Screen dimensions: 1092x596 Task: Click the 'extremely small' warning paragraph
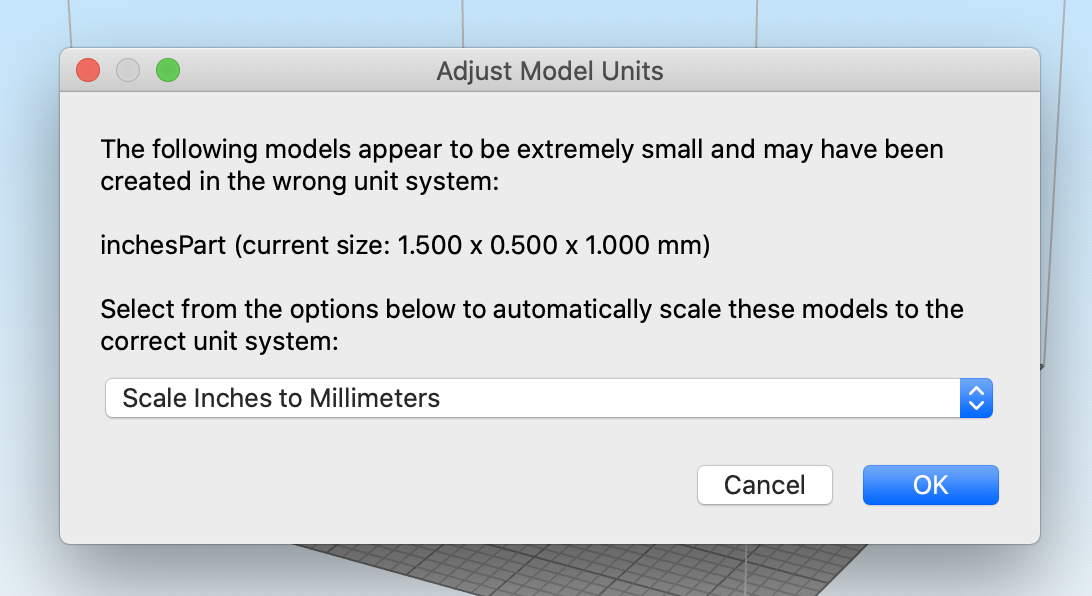522,165
